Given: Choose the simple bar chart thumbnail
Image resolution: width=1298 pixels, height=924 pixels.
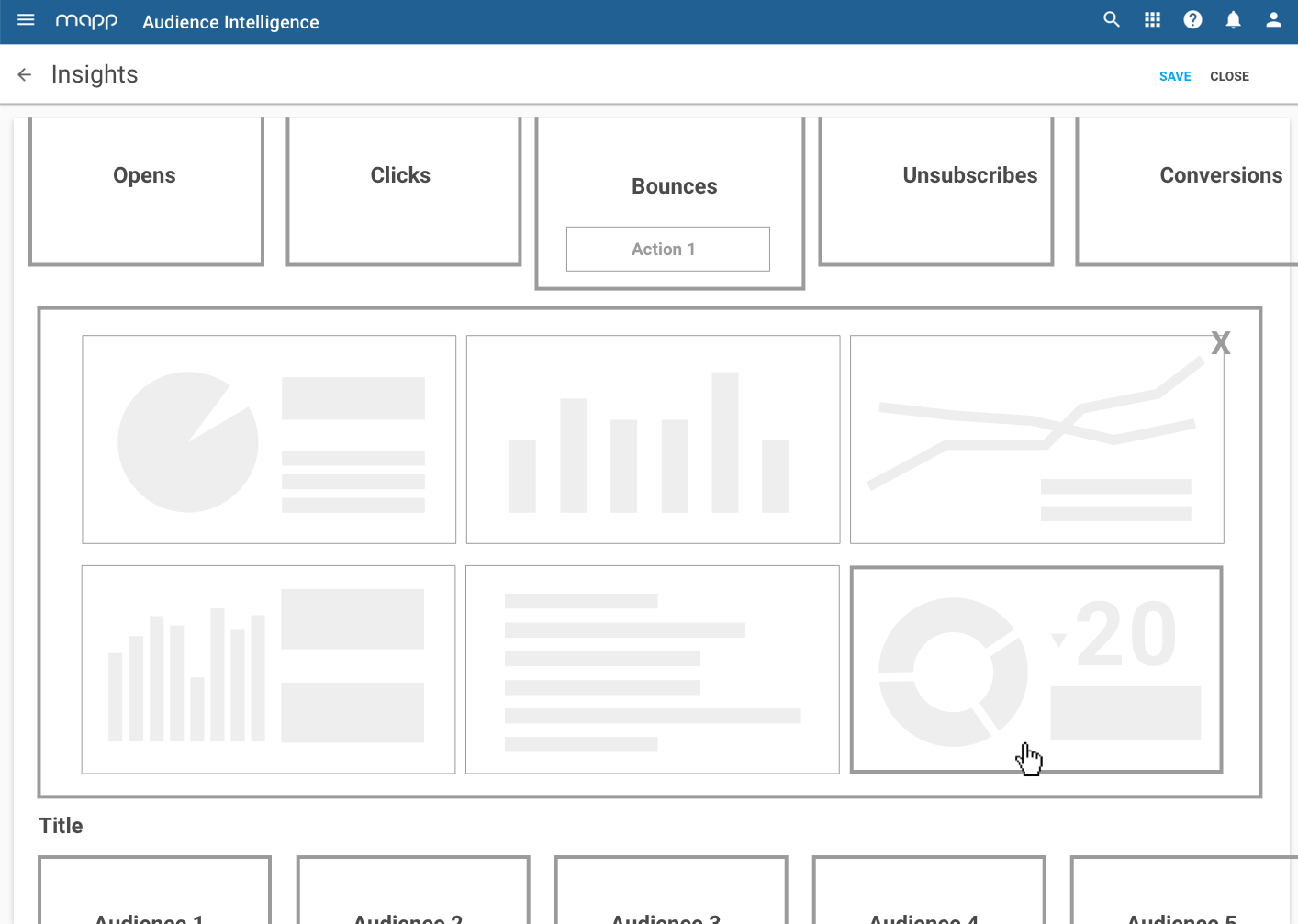Looking at the screenshot, I should point(653,440).
